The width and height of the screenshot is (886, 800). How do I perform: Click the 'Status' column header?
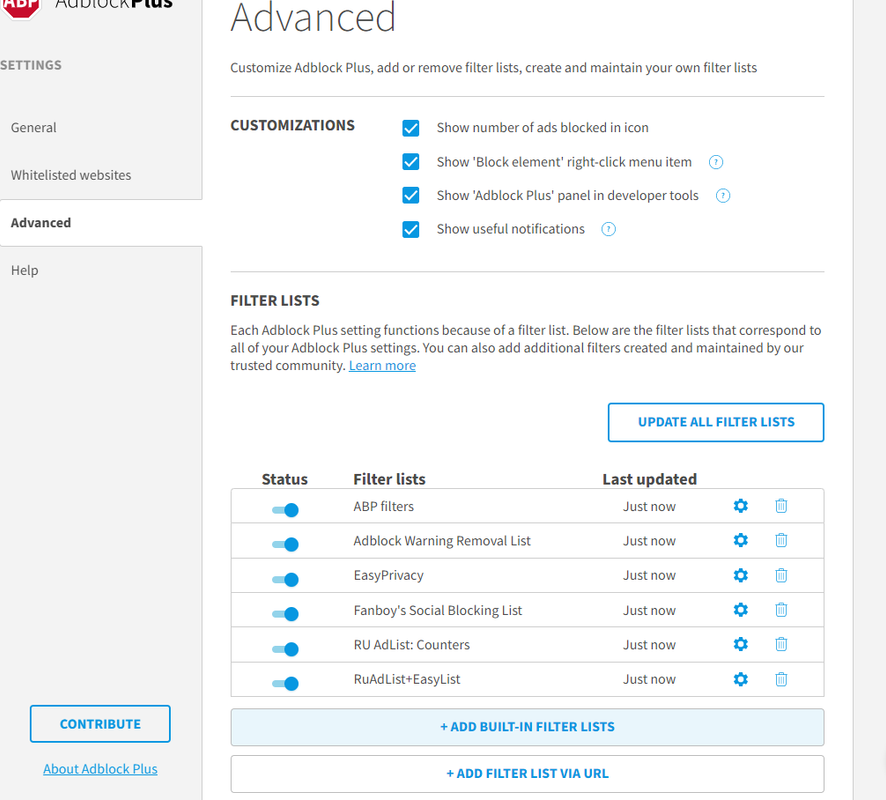[x=284, y=479]
